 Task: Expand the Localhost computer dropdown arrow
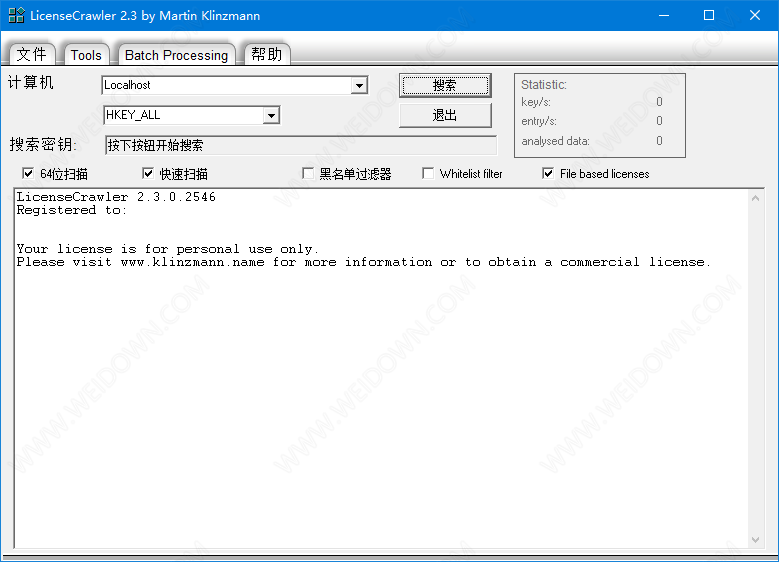(x=359, y=85)
